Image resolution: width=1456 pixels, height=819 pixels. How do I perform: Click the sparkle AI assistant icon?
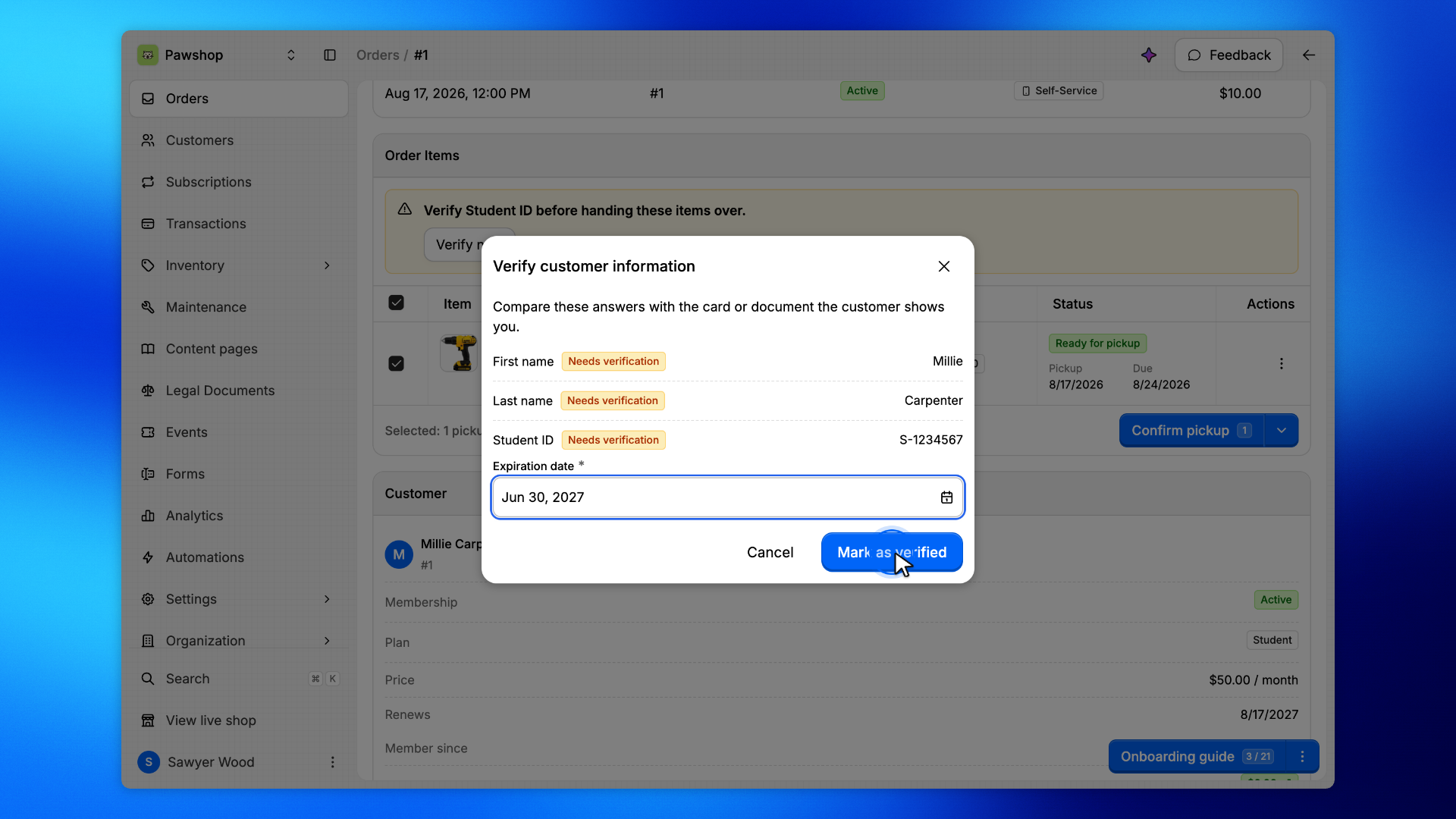1149,55
